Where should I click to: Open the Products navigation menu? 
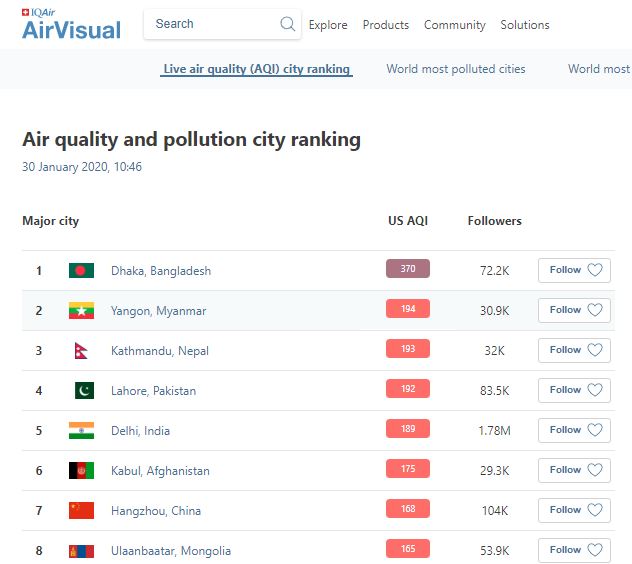pyautogui.click(x=385, y=25)
